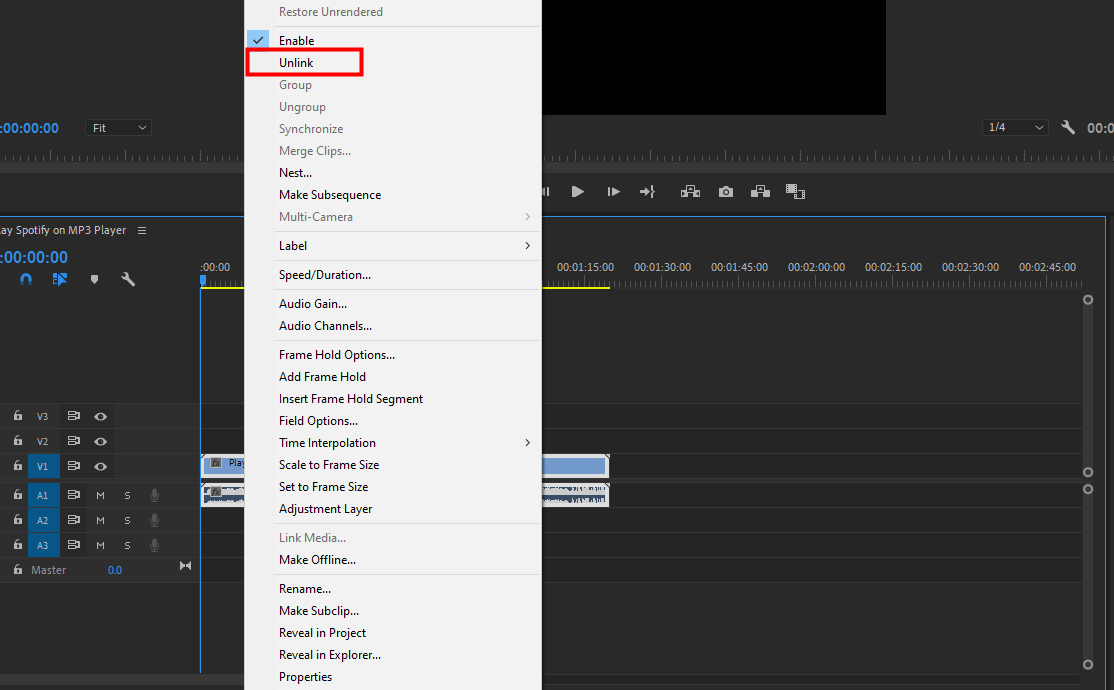Open Timeline Display Settings wrench
1114x690 pixels.
tap(128, 279)
